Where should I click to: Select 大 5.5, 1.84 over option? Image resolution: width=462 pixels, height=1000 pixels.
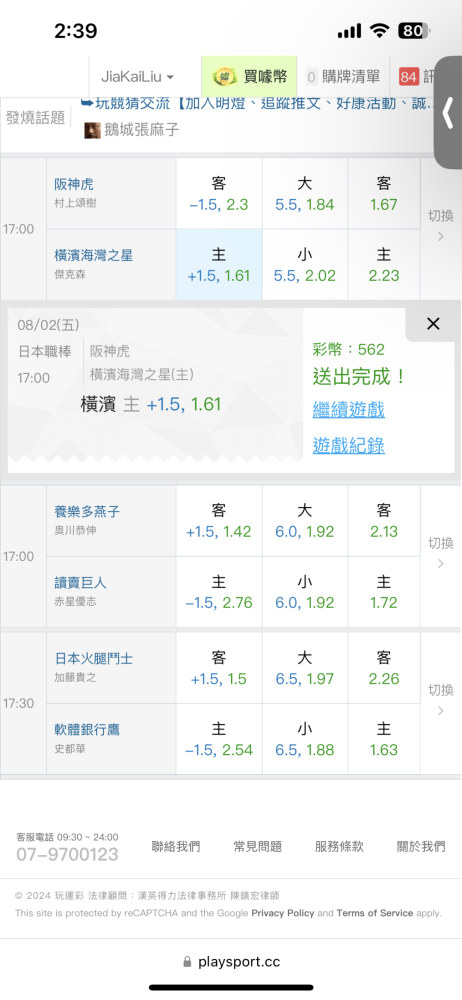[305, 194]
